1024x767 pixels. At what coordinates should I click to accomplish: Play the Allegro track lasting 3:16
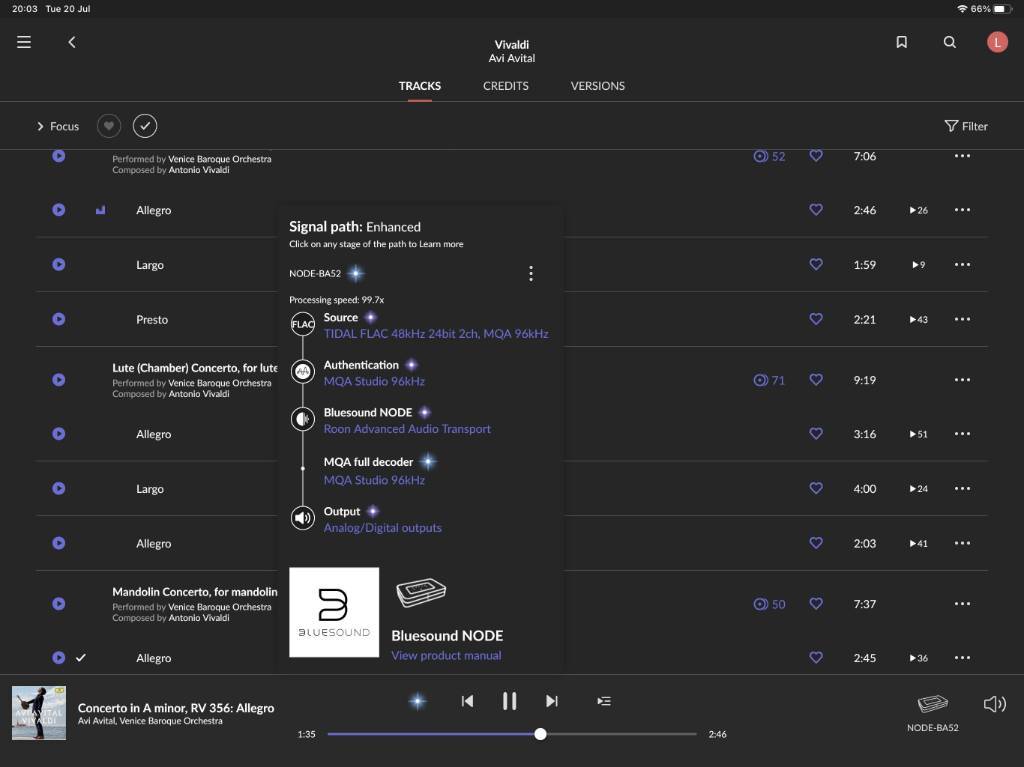click(59, 434)
